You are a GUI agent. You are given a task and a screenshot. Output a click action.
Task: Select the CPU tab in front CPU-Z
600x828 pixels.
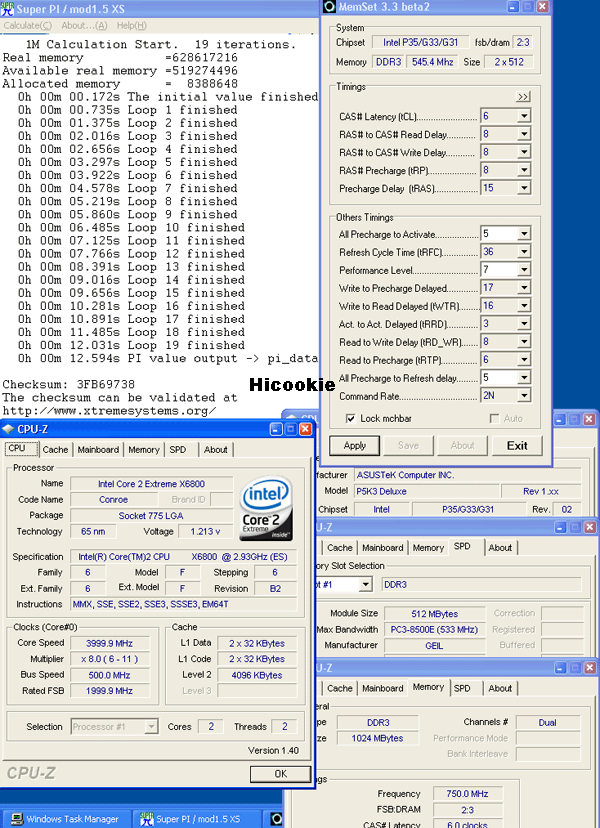click(21, 448)
